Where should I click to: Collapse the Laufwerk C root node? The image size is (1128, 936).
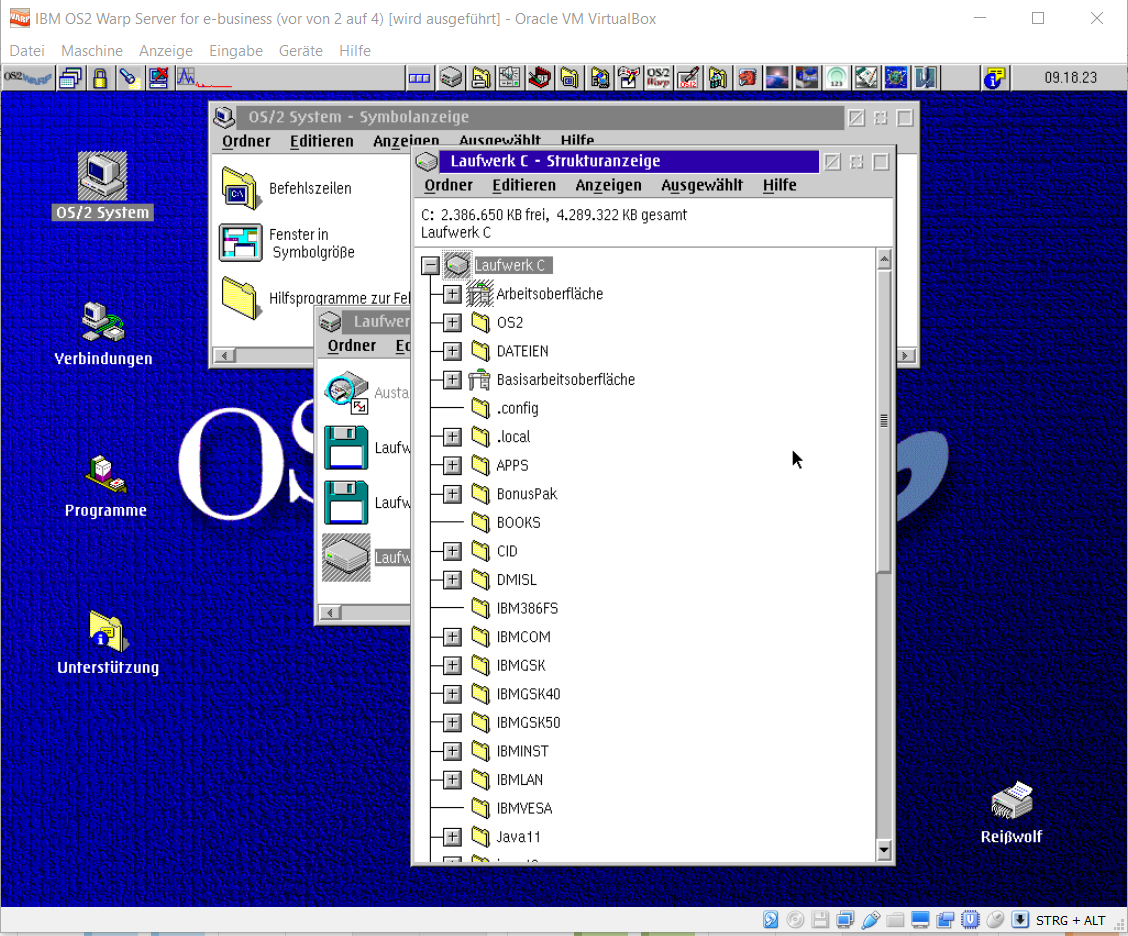point(430,265)
